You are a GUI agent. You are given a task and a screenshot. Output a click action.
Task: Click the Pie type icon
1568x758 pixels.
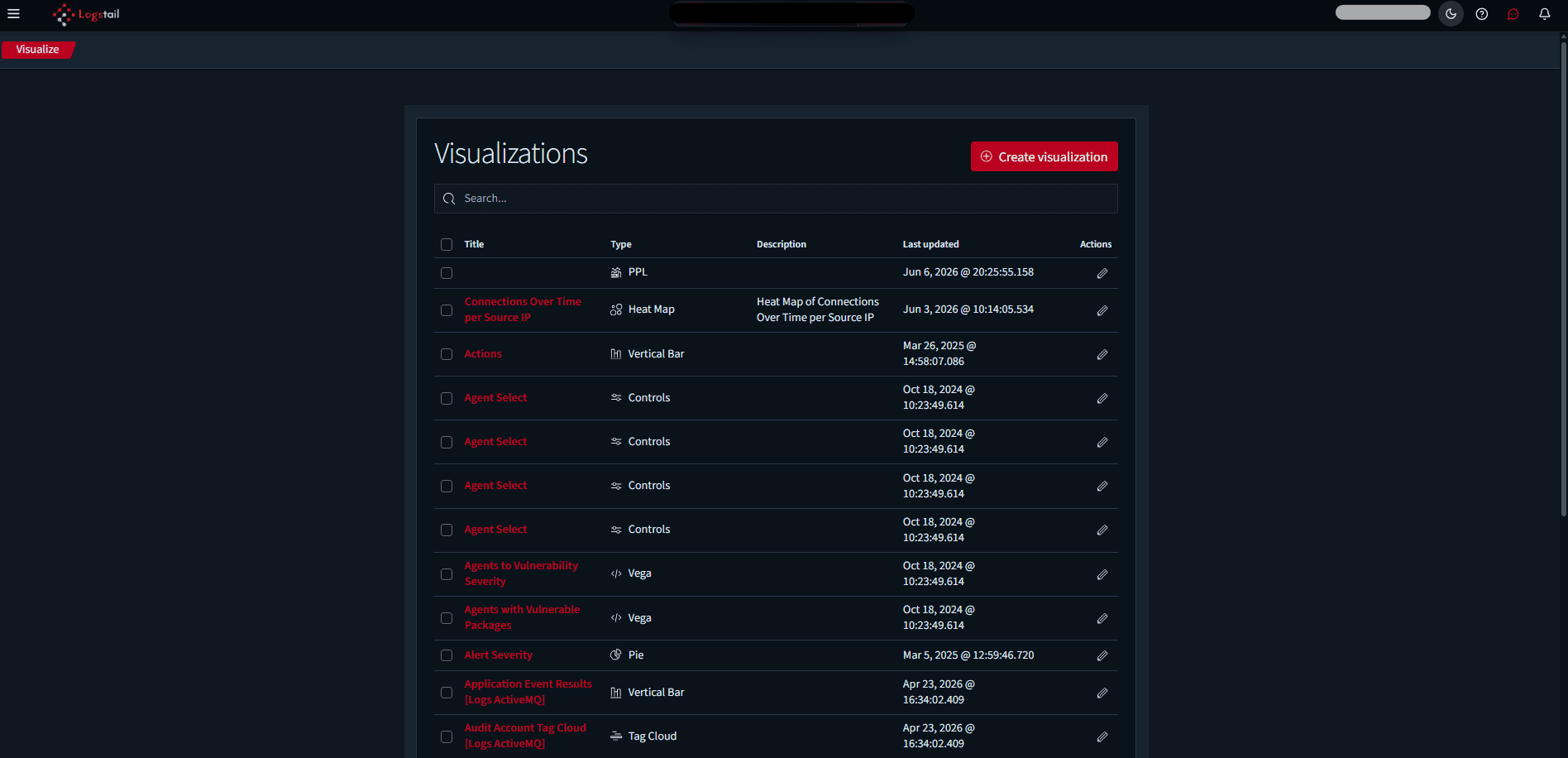point(616,655)
